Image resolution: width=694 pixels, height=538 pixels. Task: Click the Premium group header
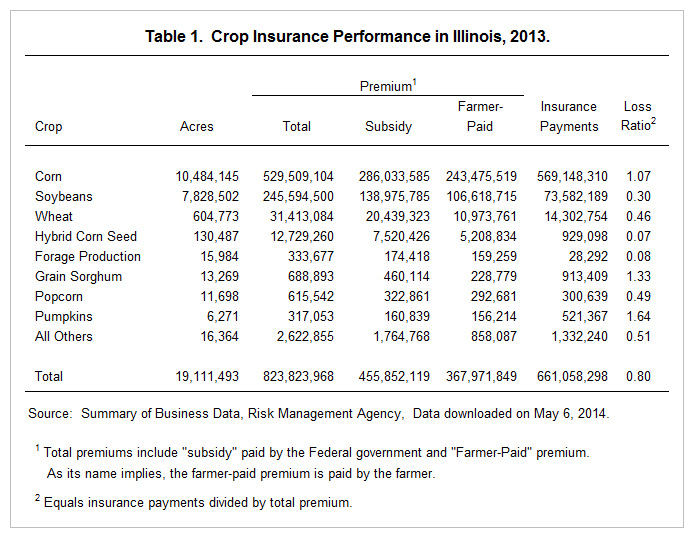388,85
